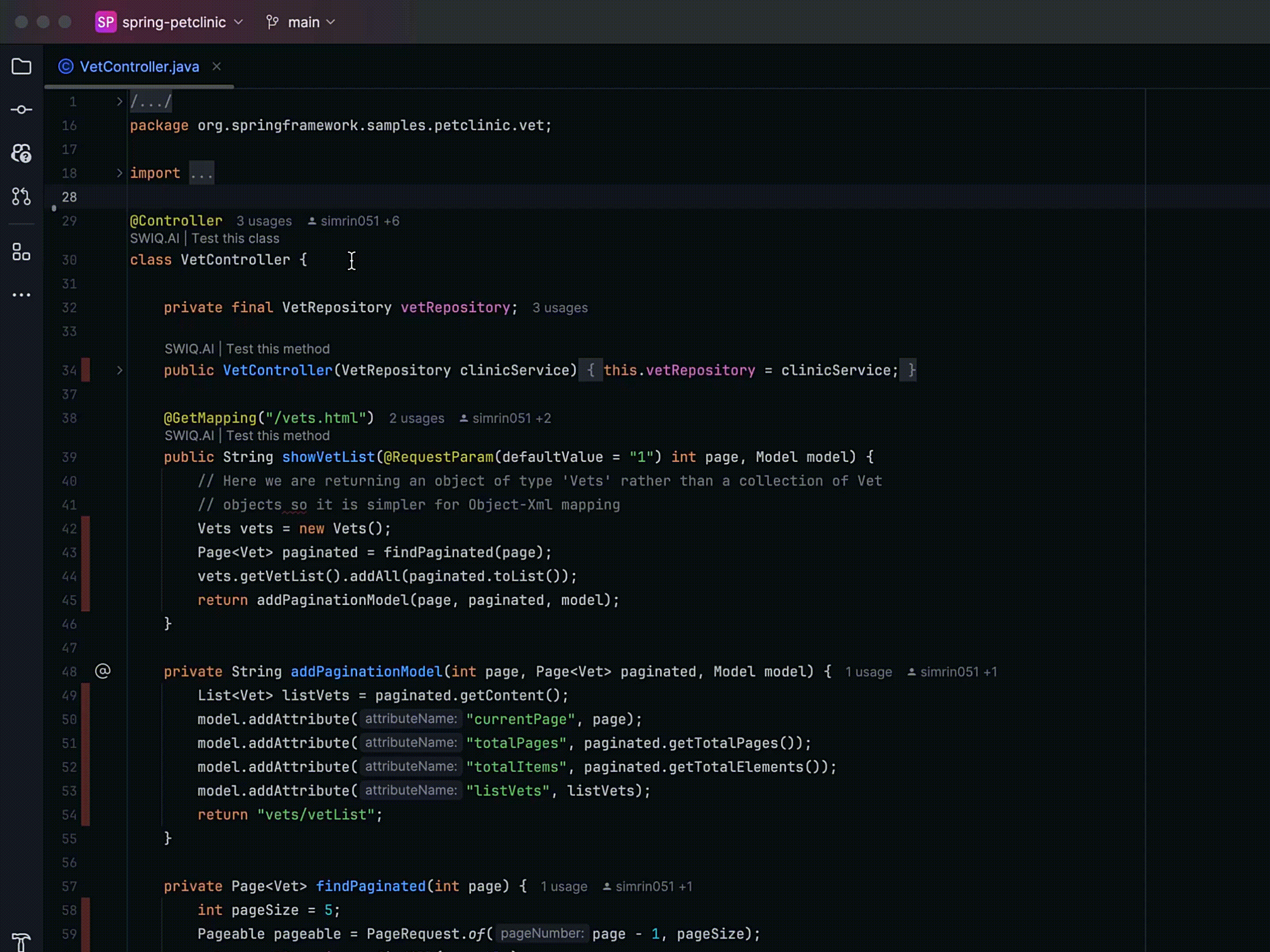The image size is (1270, 952).
Task: Open the Pull Requests tool window
Action: click(x=21, y=197)
